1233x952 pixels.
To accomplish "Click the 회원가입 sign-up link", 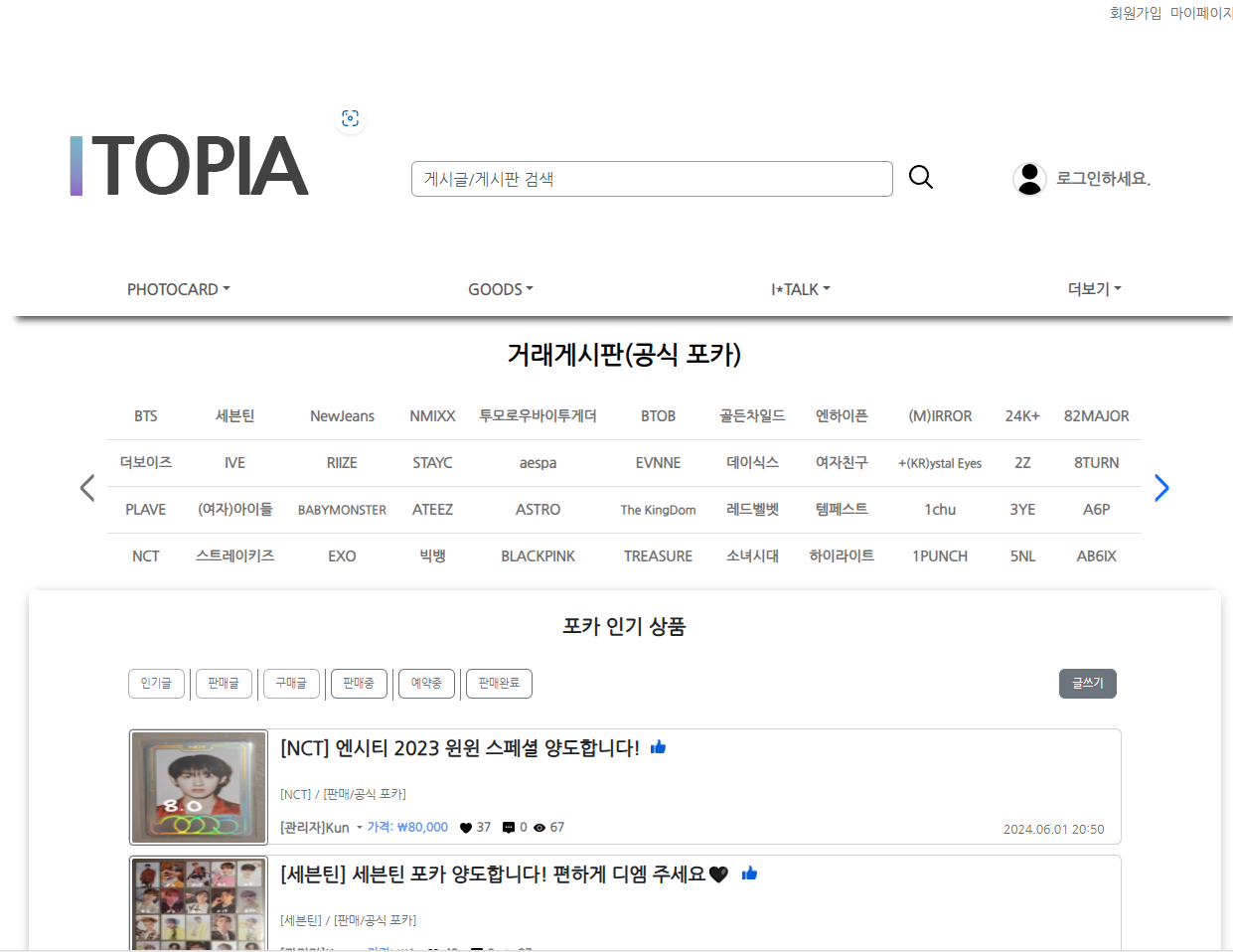I will pyautogui.click(x=1136, y=13).
